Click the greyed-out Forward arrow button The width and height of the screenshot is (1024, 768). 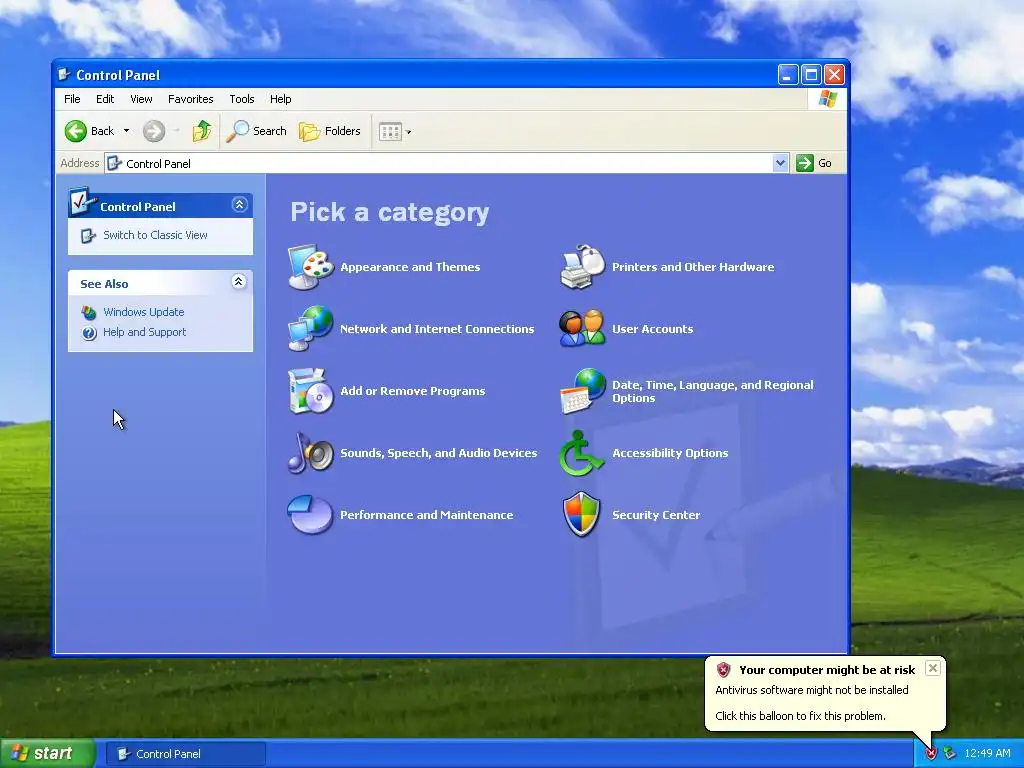(x=154, y=131)
